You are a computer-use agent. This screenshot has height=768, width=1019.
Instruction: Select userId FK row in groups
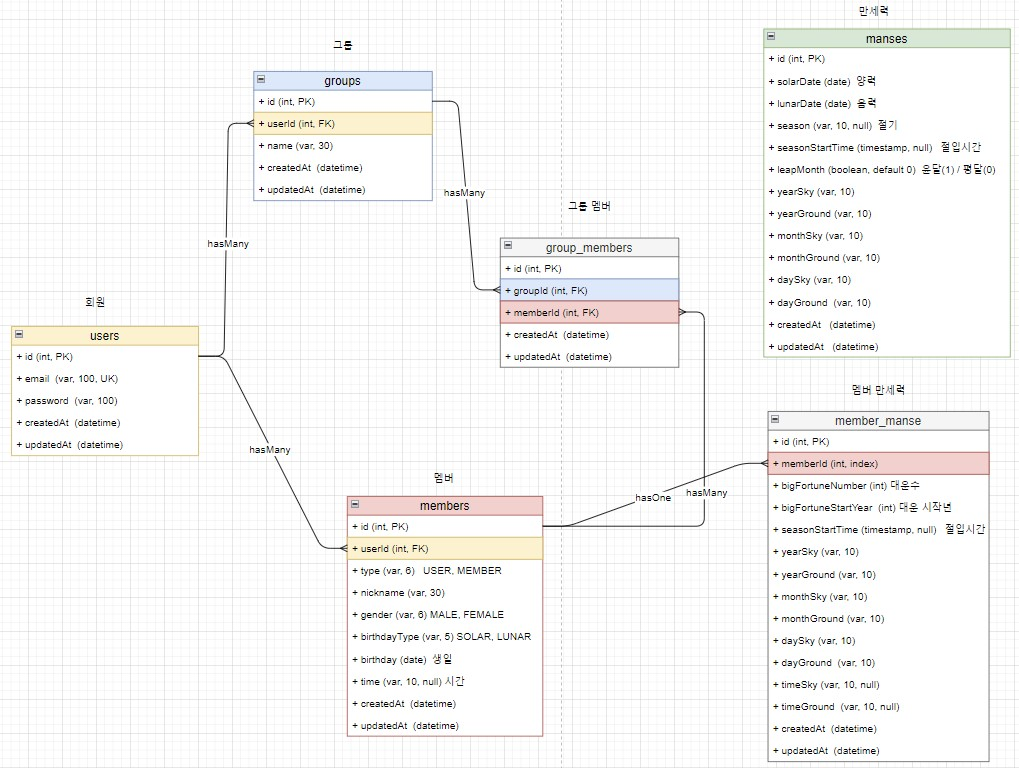(342, 123)
